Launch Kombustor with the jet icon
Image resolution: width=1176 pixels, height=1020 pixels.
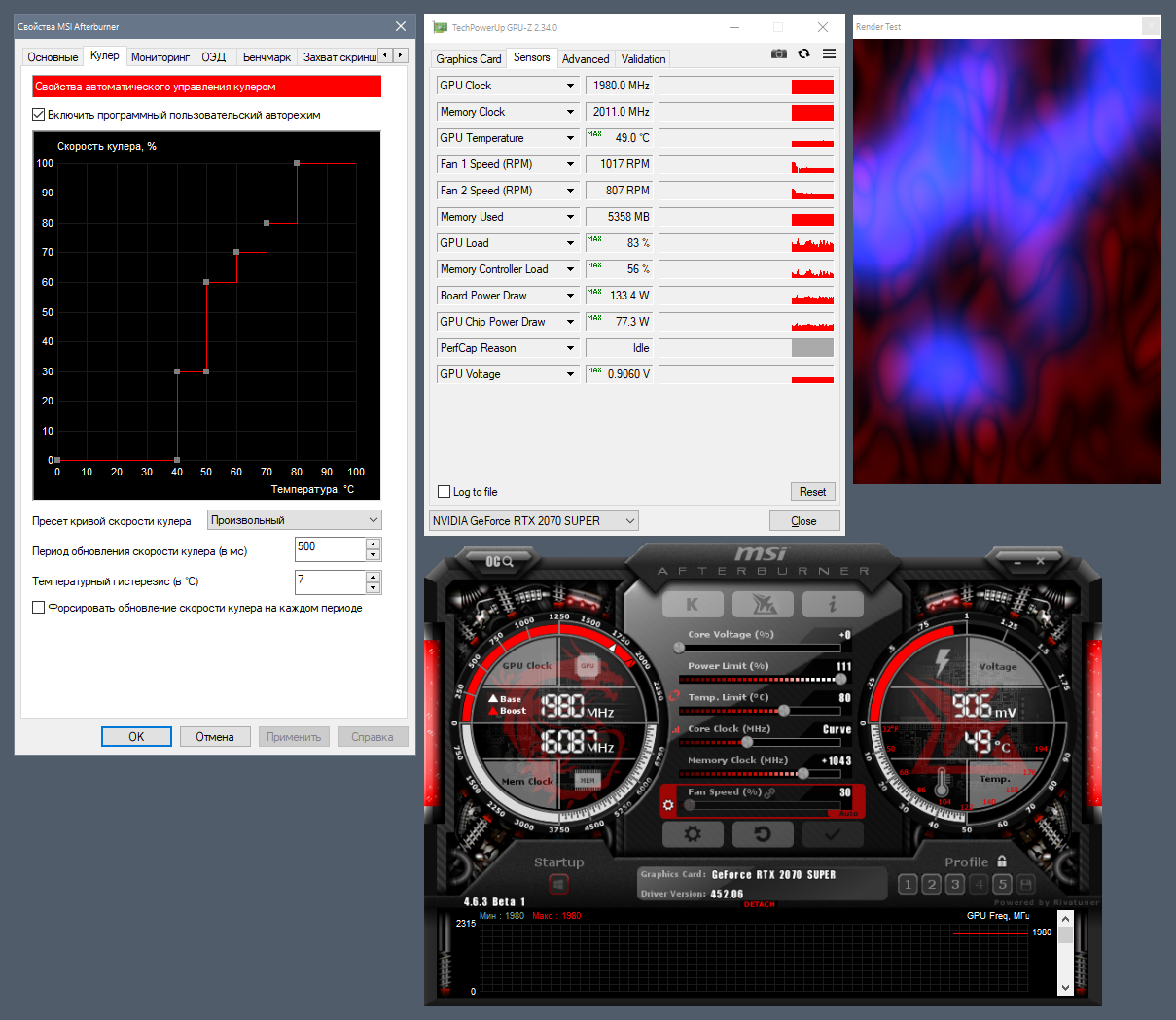click(764, 605)
